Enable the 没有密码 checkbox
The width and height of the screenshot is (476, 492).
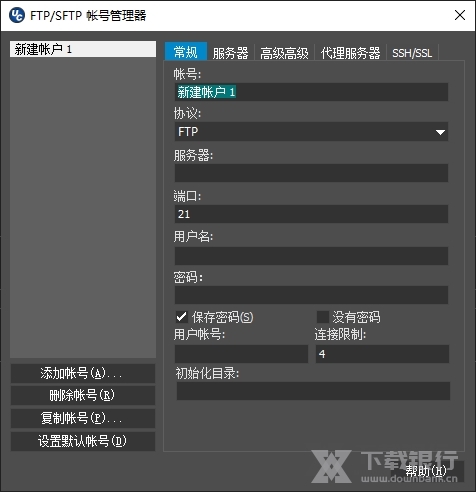(x=323, y=317)
